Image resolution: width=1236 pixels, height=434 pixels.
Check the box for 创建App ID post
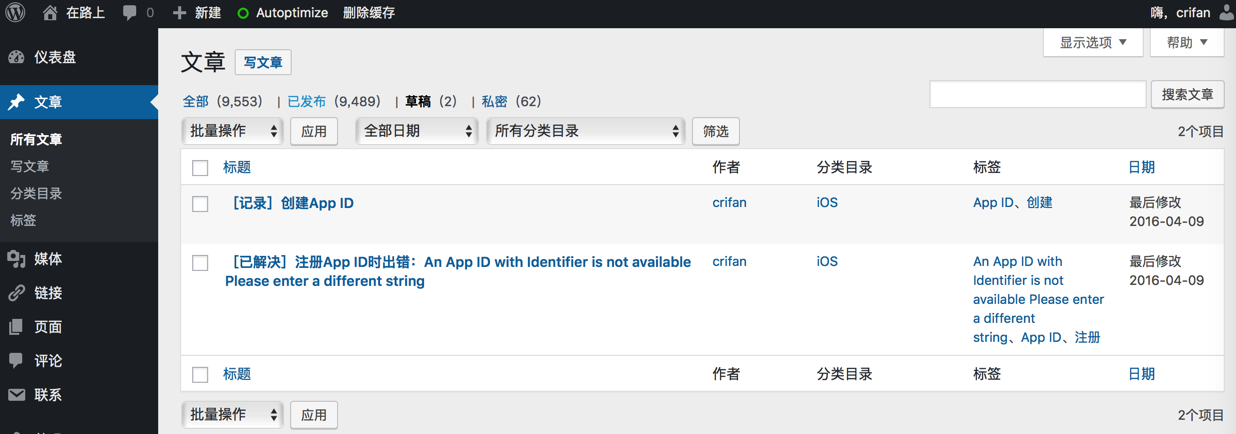click(x=200, y=204)
